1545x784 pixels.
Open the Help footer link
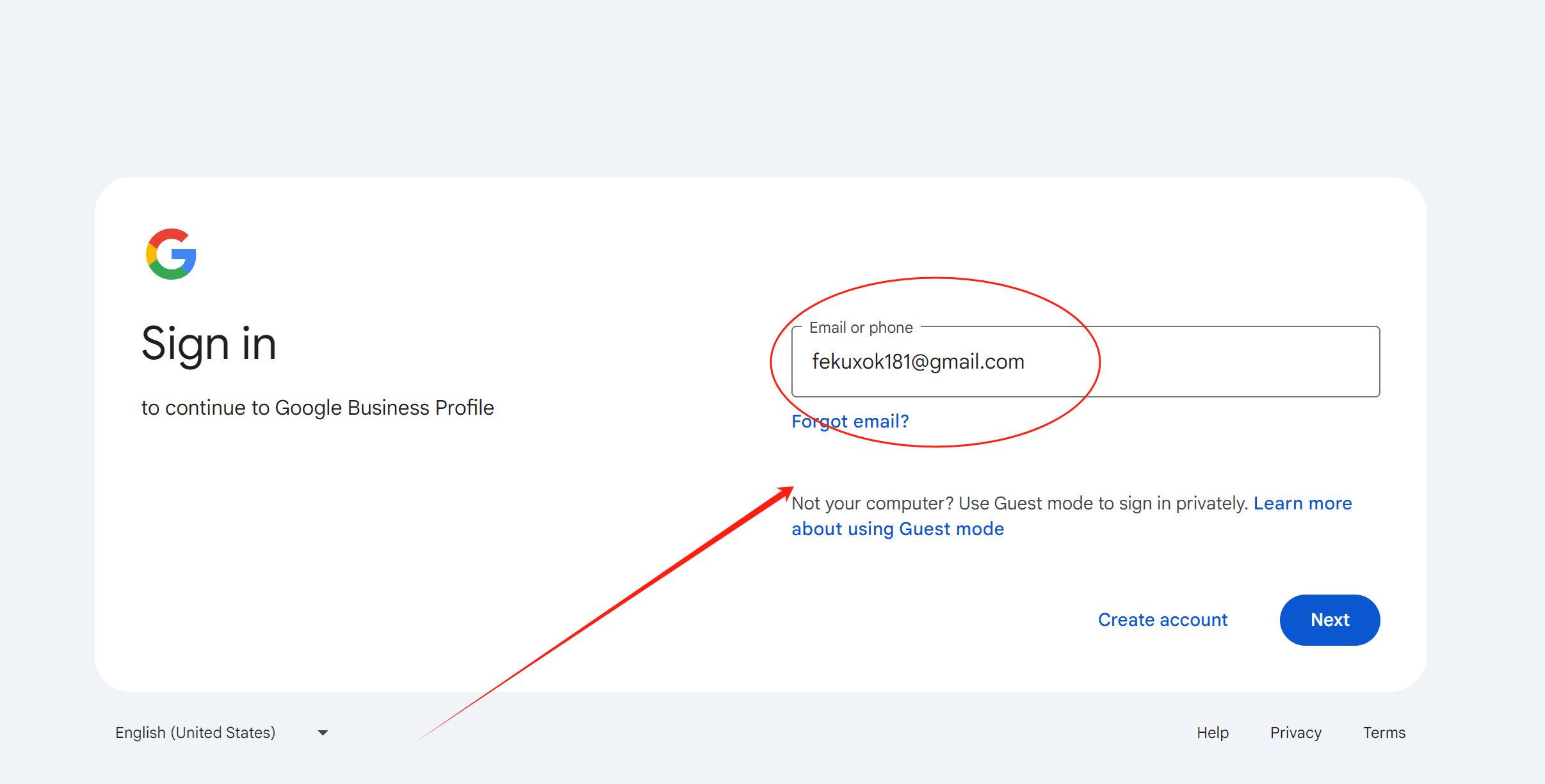pos(1213,732)
